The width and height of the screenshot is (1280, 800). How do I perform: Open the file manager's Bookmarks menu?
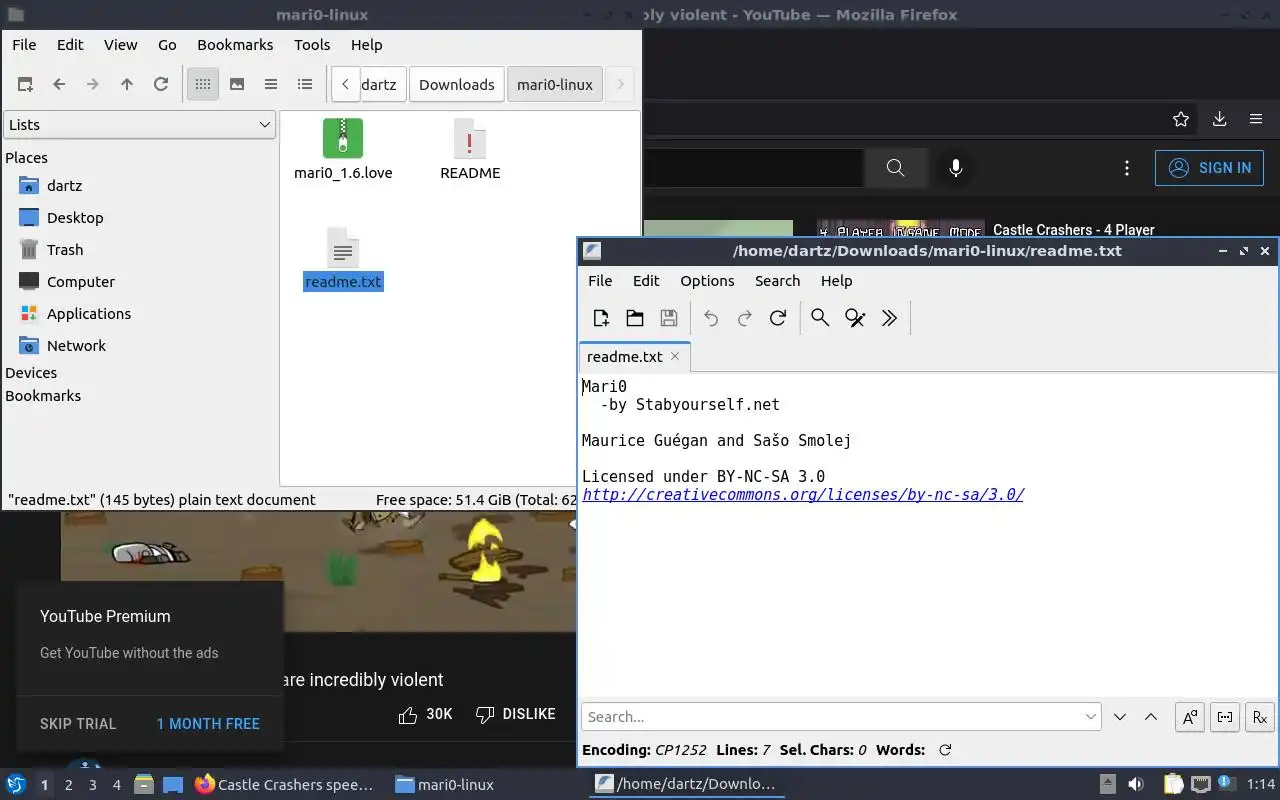[x=235, y=45]
